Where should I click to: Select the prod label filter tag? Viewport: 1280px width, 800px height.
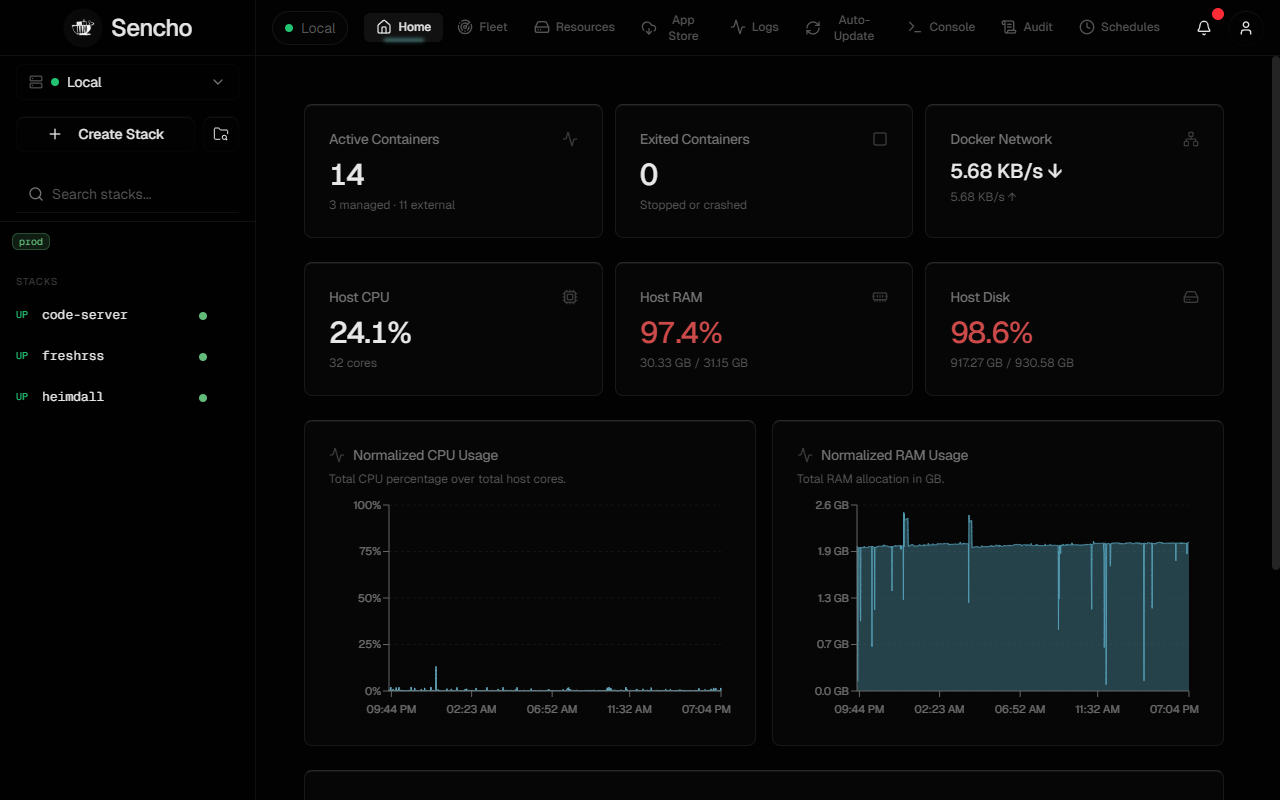click(x=31, y=242)
